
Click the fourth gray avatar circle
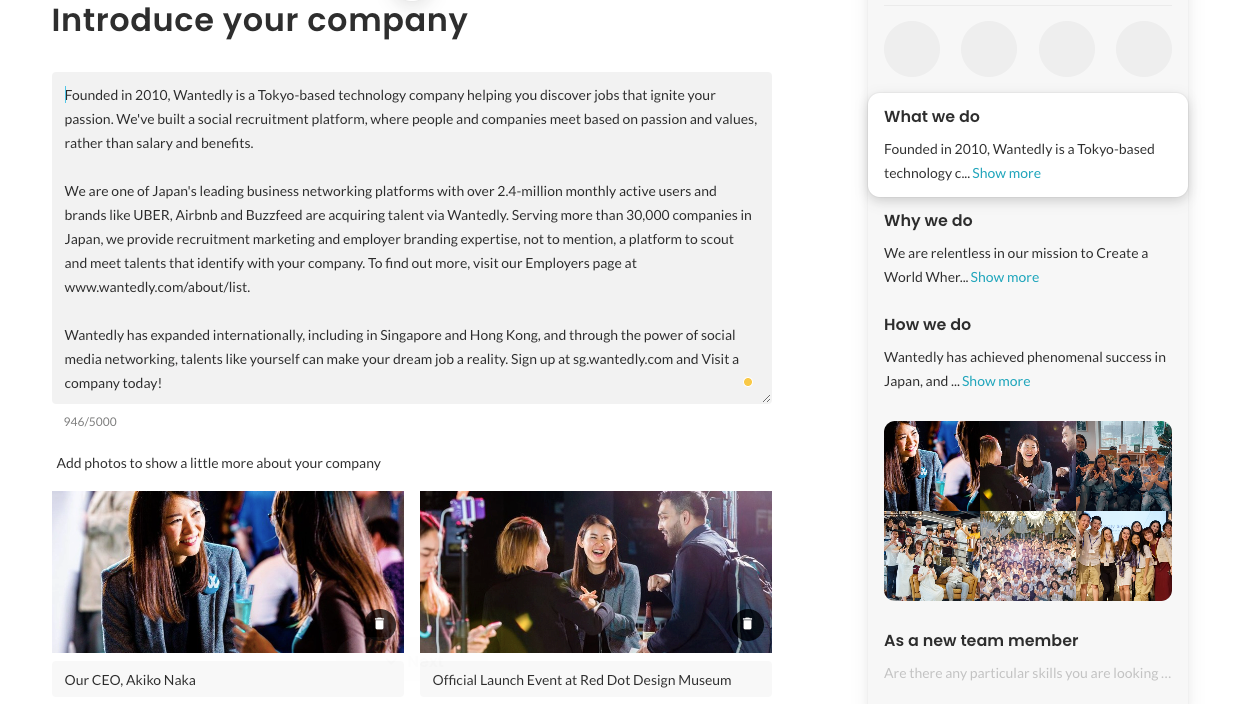coord(1144,49)
